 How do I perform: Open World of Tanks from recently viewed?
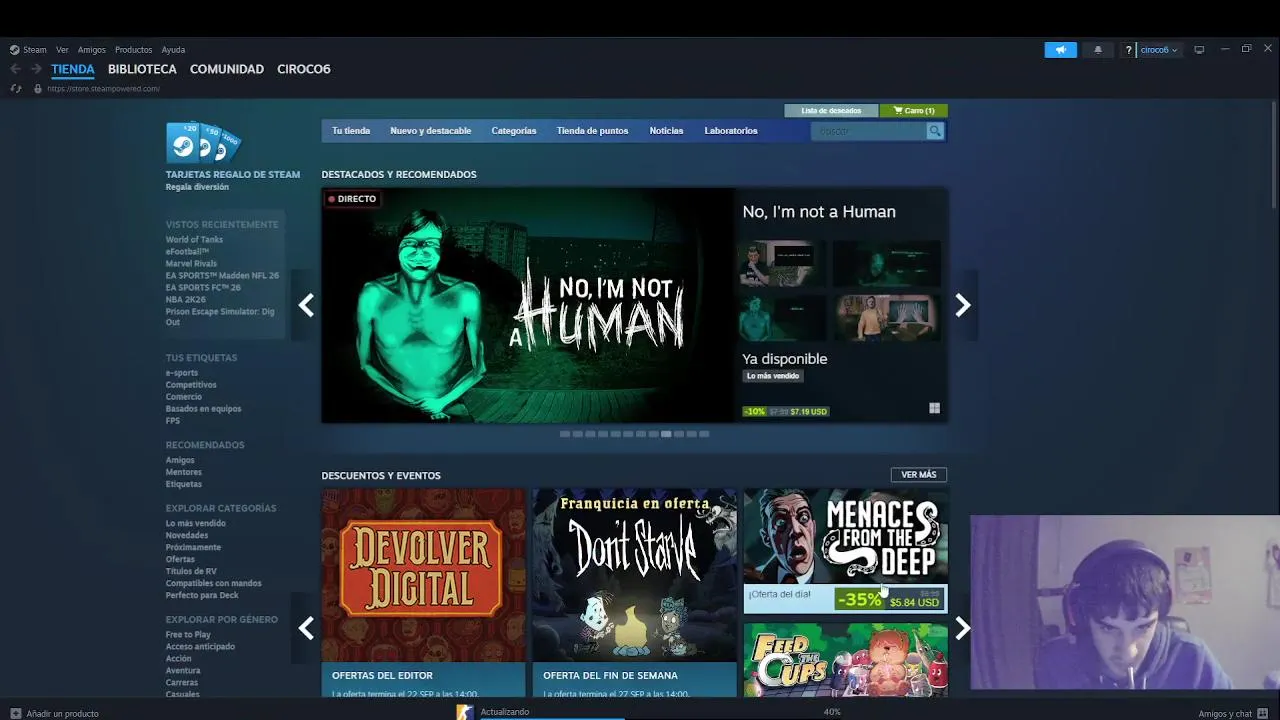[194, 240]
